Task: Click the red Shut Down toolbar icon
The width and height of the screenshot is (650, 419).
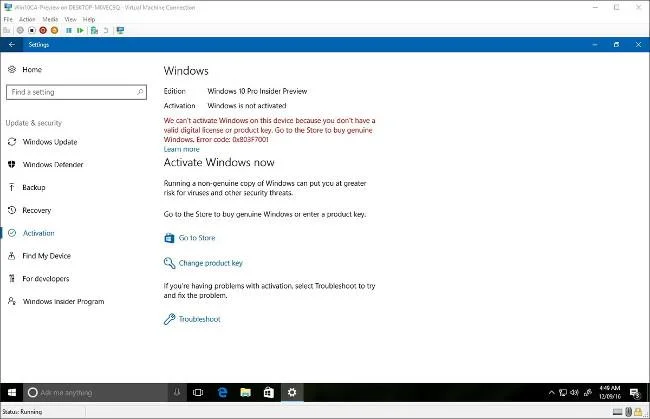Action: coord(43,30)
